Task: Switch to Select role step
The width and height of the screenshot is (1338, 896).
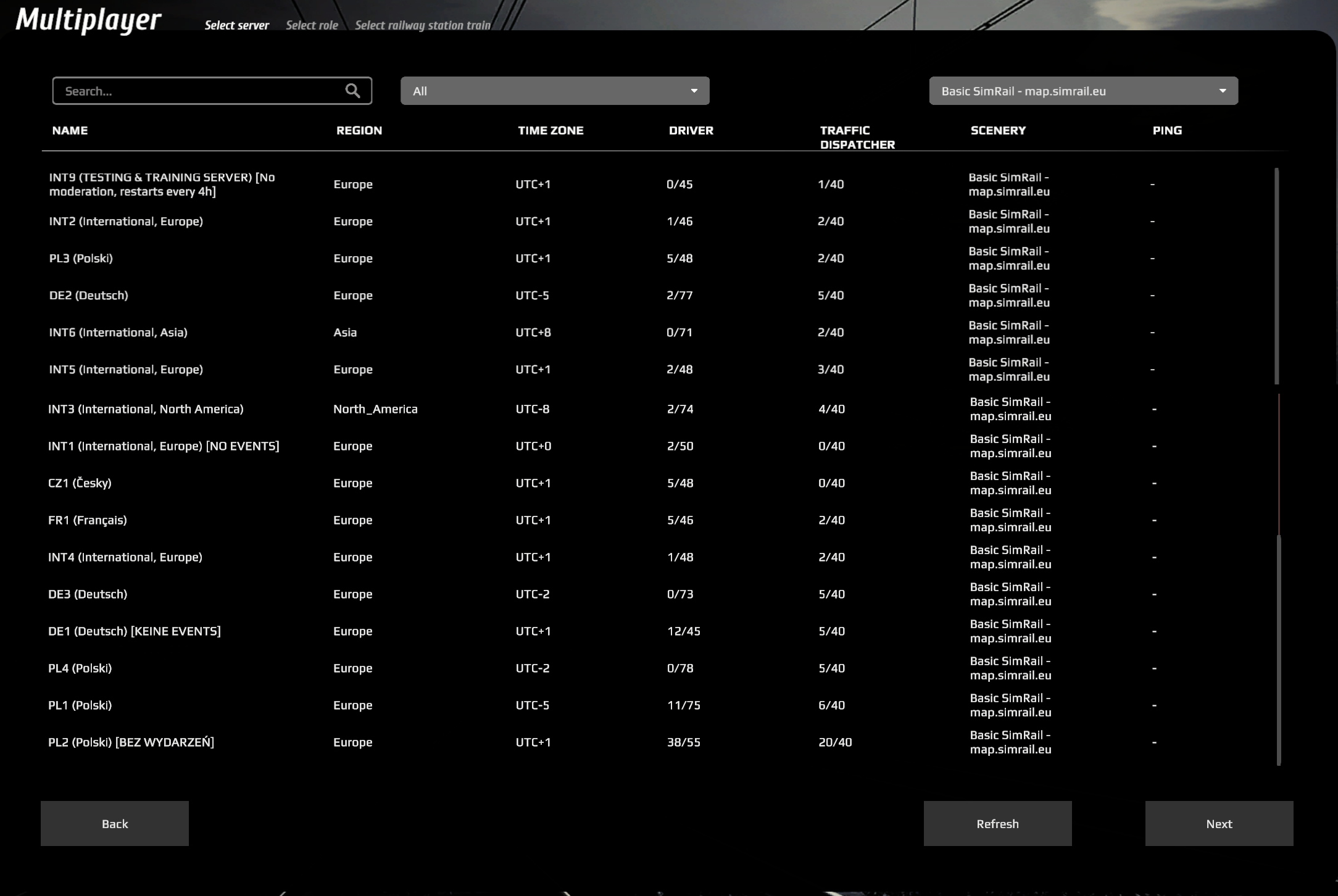Action: [x=312, y=25]
